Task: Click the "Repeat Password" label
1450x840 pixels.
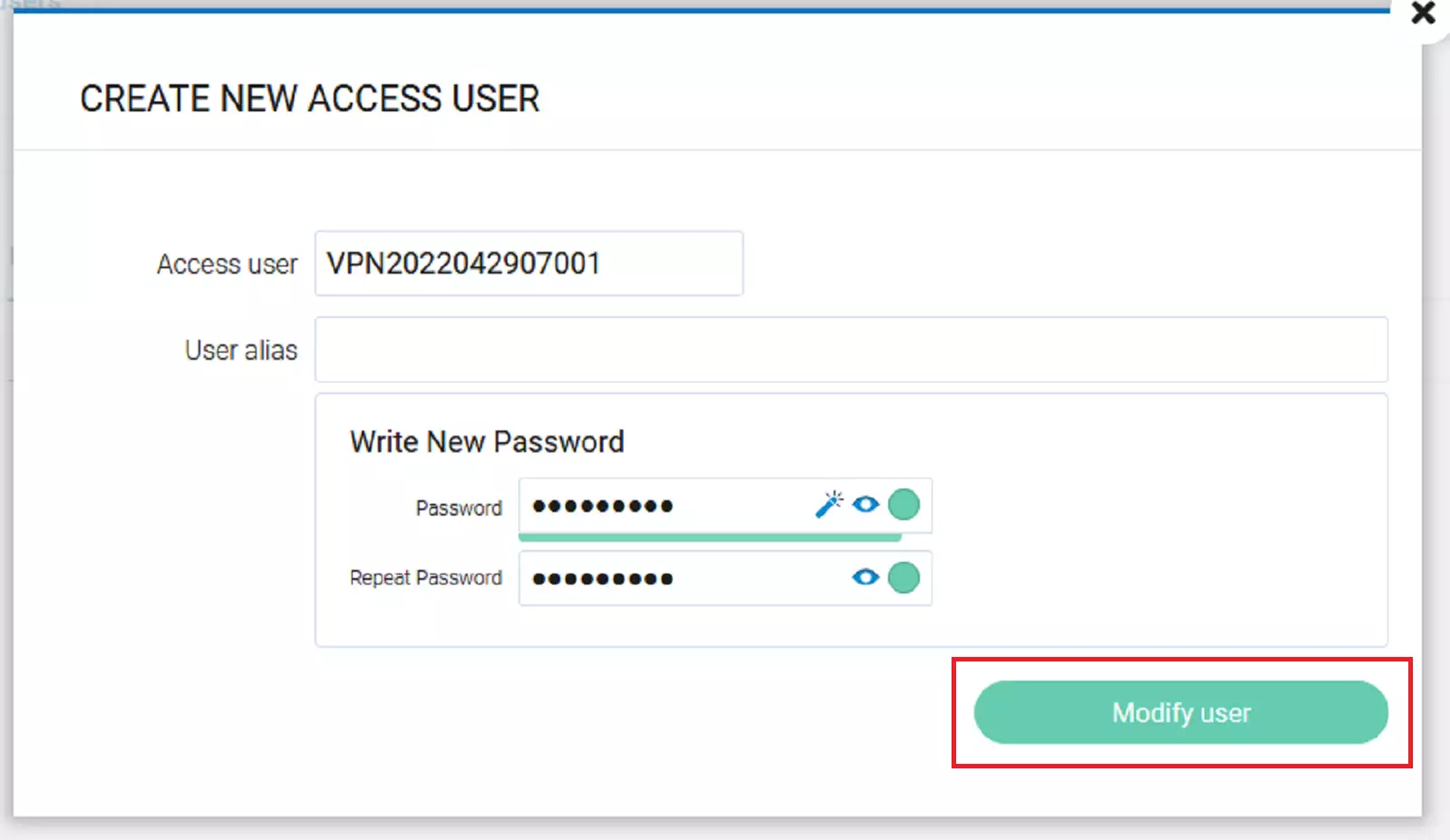Action: [425, 578]
